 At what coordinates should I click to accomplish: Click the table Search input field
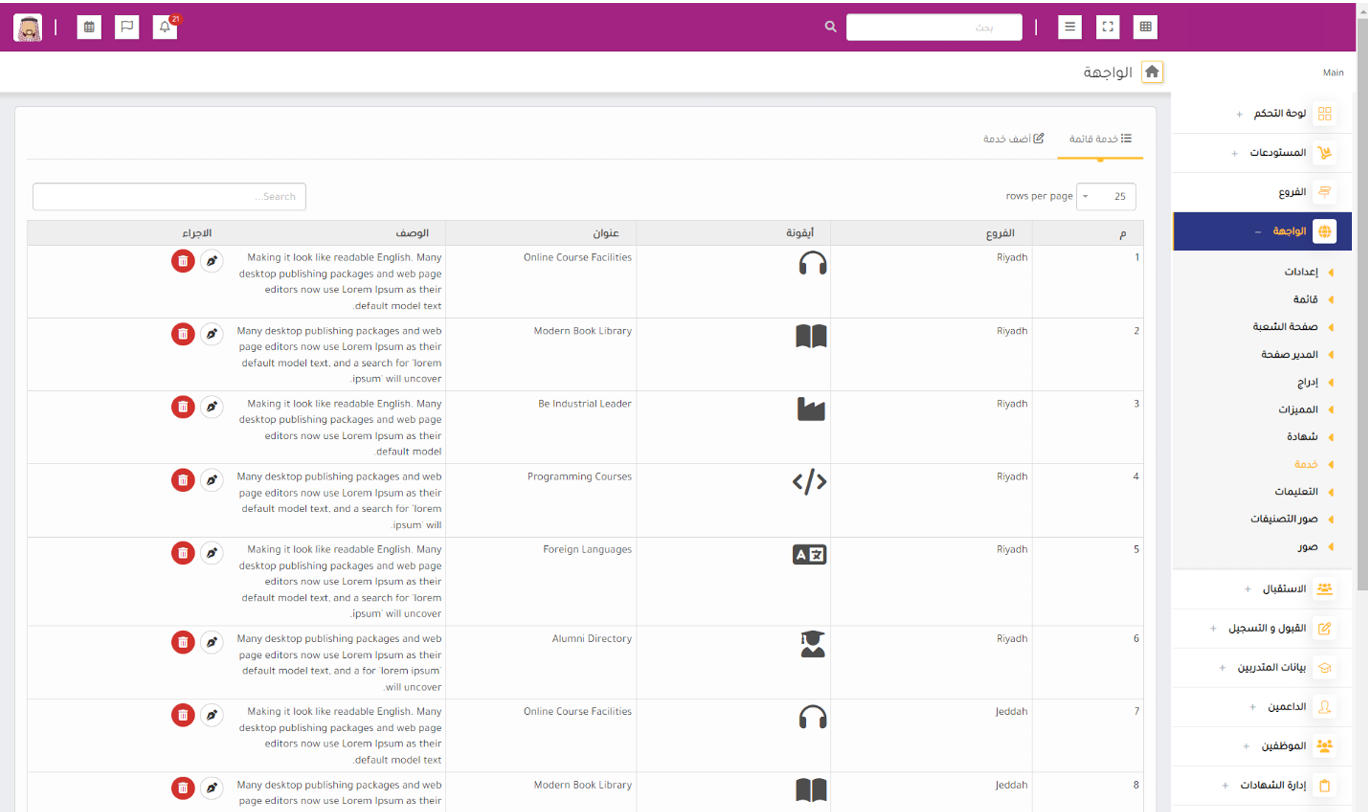pos(169,197)
